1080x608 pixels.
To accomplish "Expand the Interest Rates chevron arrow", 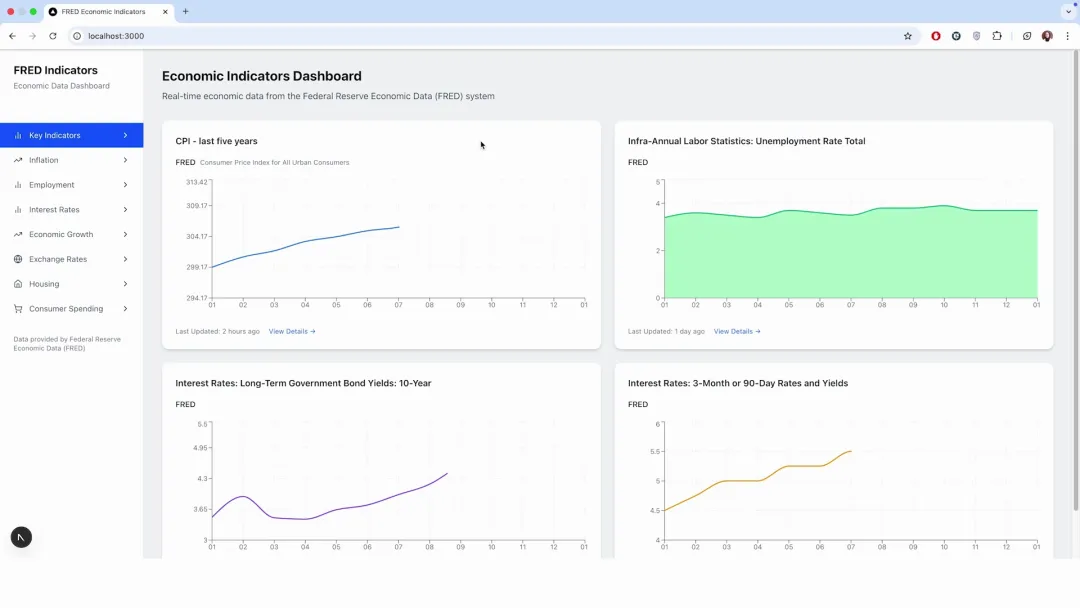I will click(125, 210).
